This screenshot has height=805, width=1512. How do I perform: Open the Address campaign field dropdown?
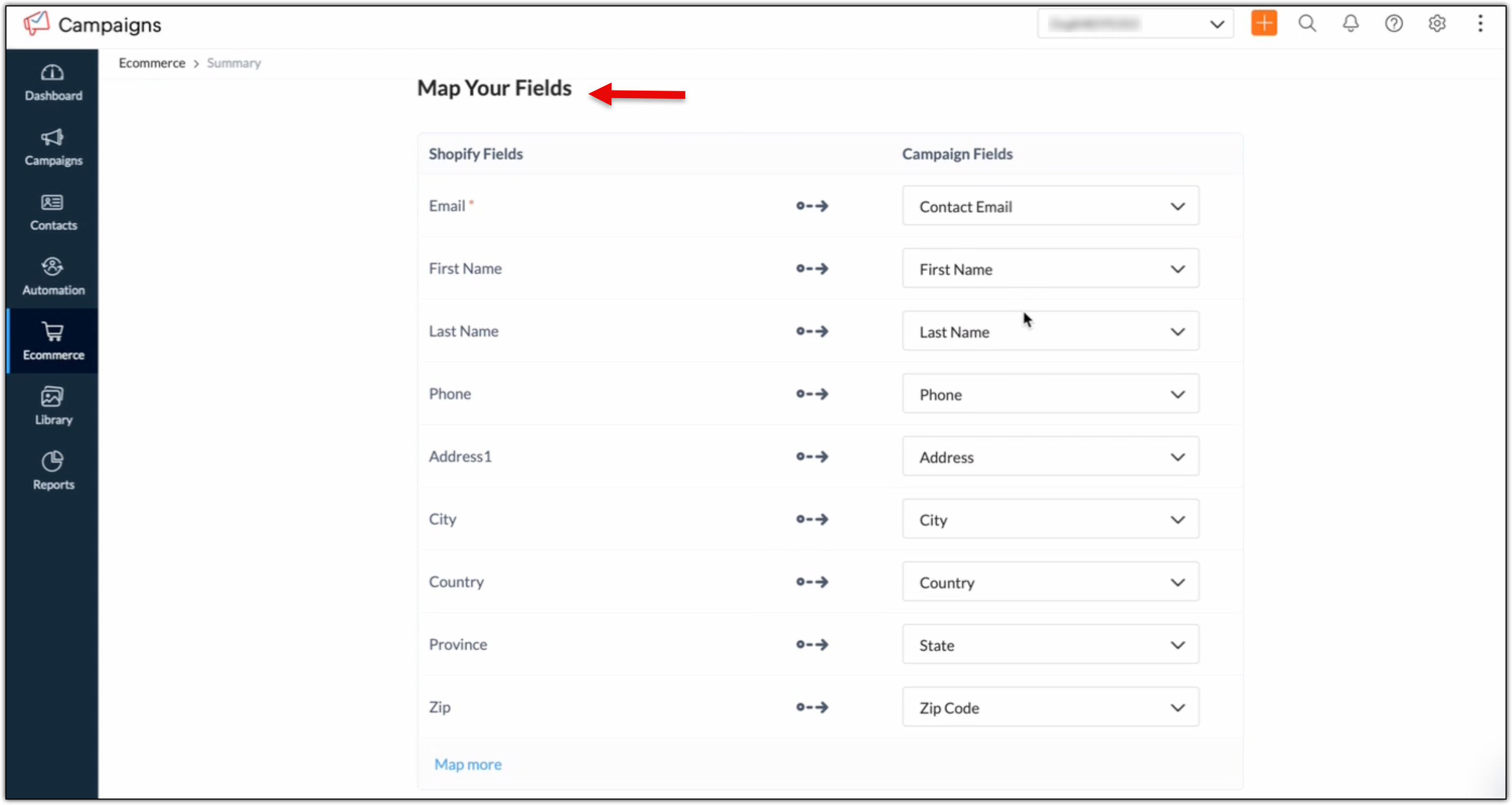tap(1050, 456)
